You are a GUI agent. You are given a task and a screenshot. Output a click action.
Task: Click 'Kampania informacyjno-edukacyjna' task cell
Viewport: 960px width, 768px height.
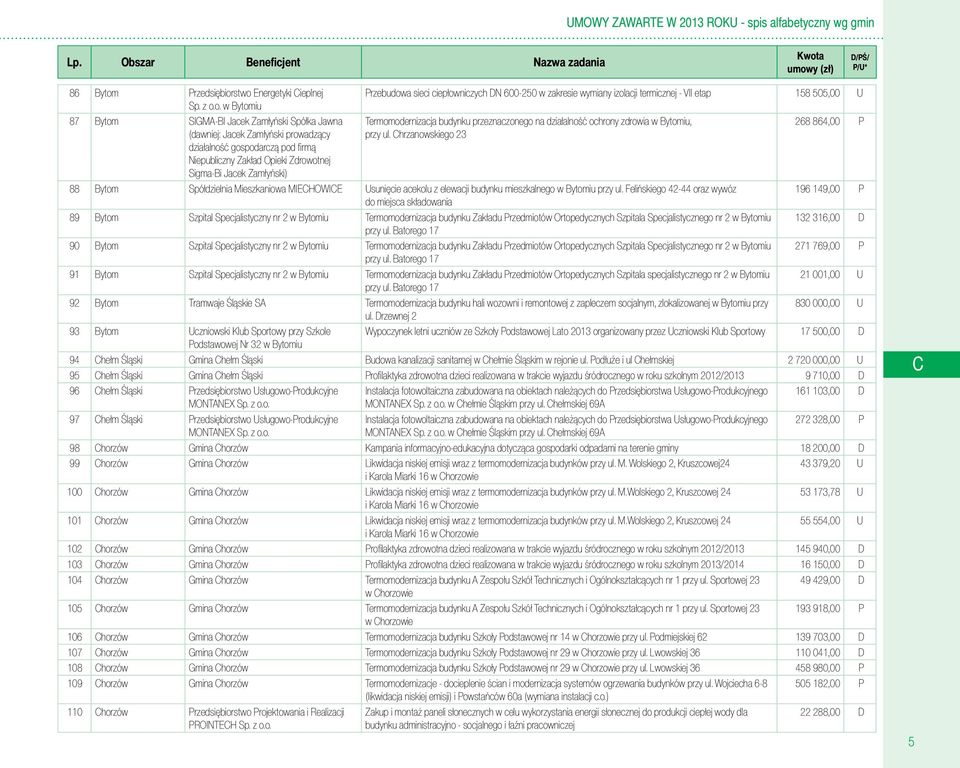point(569,448)
